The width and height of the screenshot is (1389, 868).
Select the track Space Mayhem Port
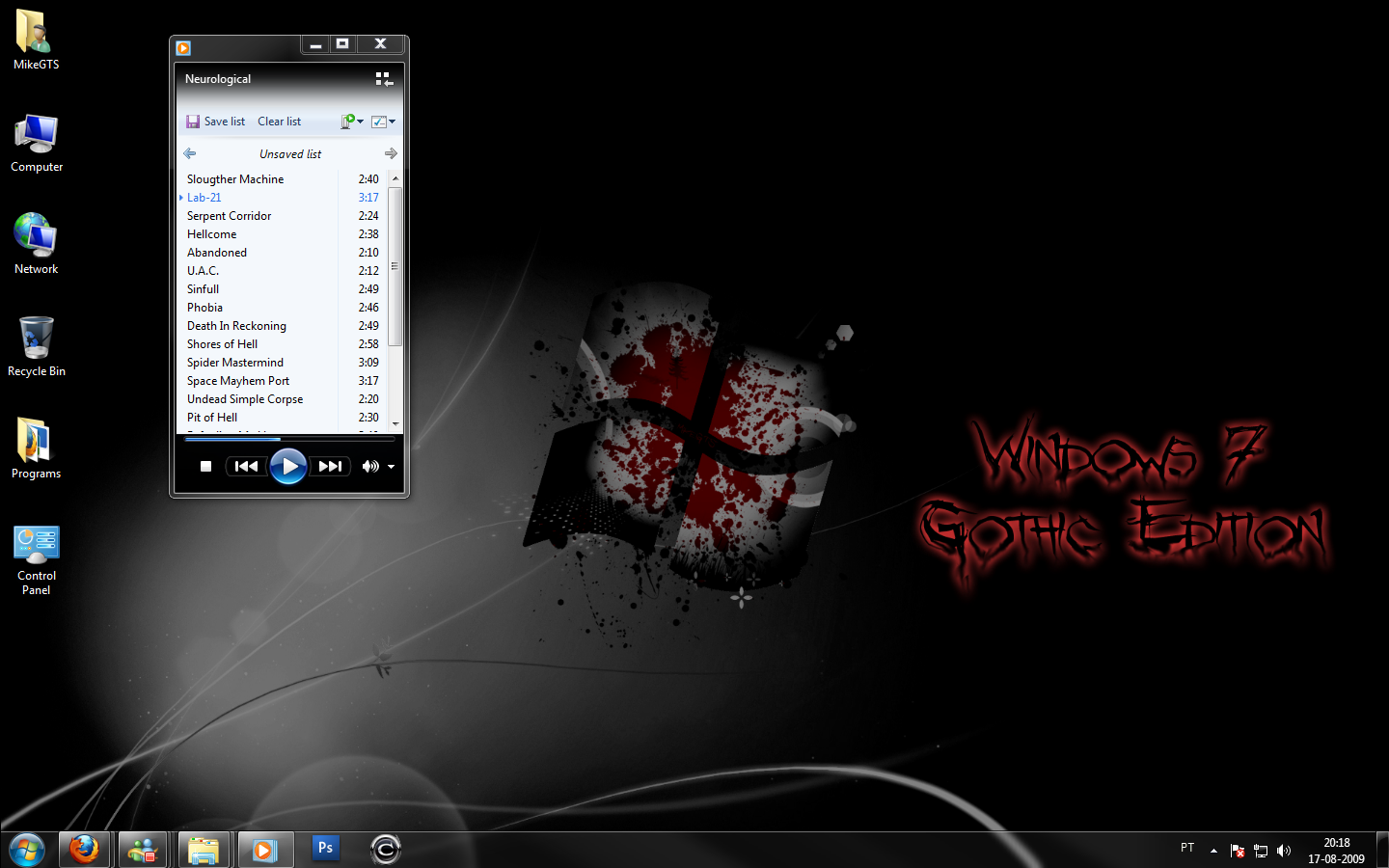pos(238,381)
